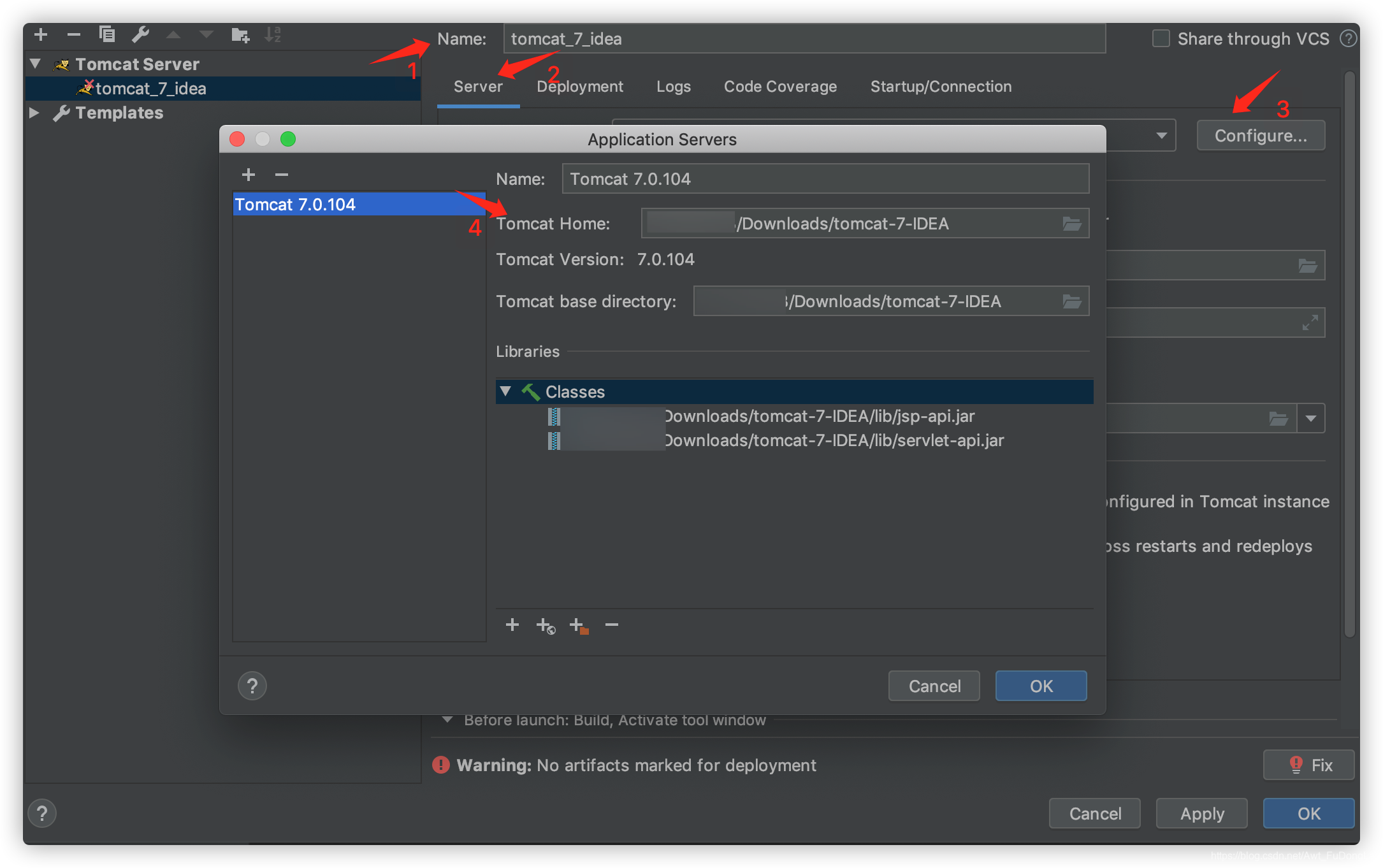Select the Deployment tab

point(579,86)
